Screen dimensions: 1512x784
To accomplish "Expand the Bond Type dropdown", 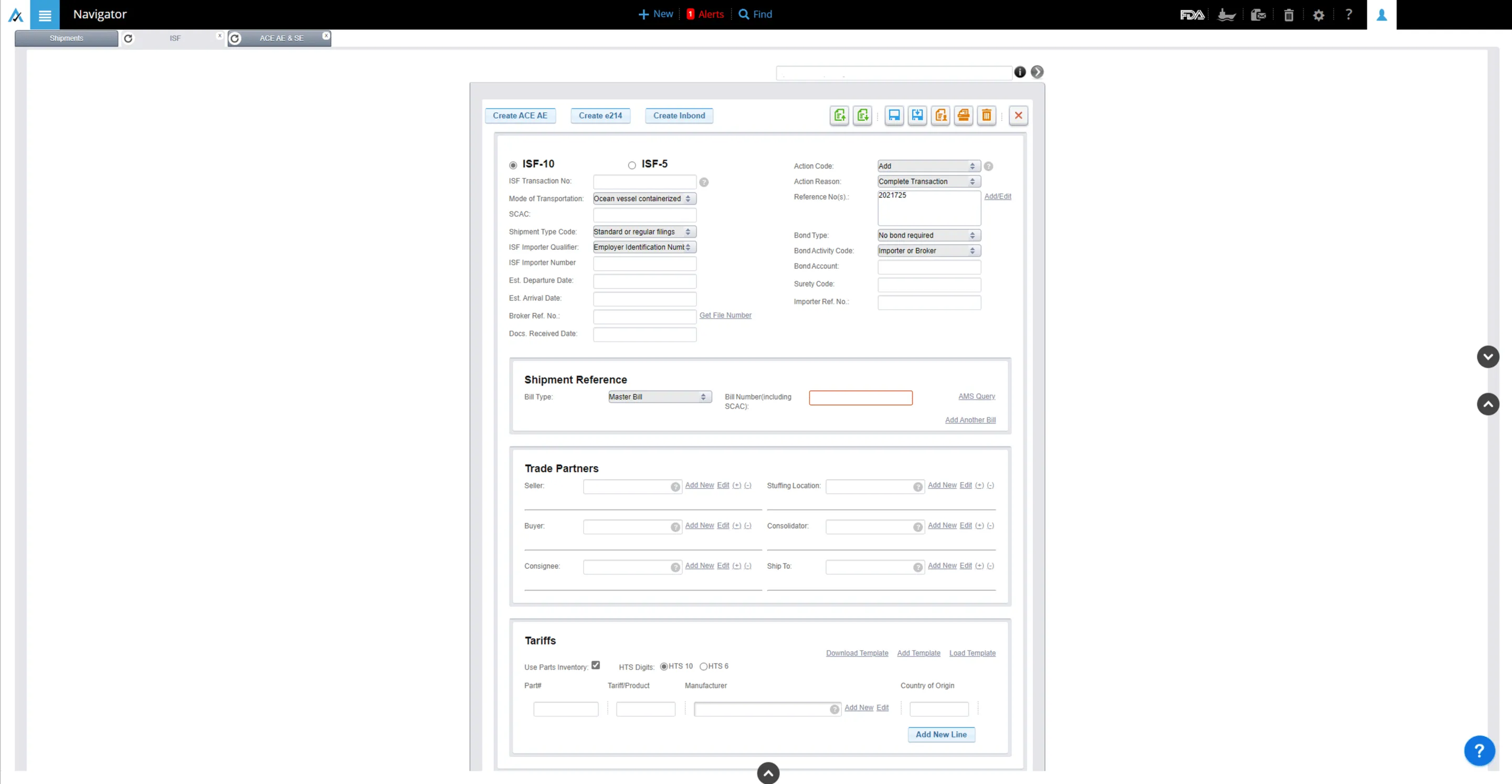I will (928, 235).
